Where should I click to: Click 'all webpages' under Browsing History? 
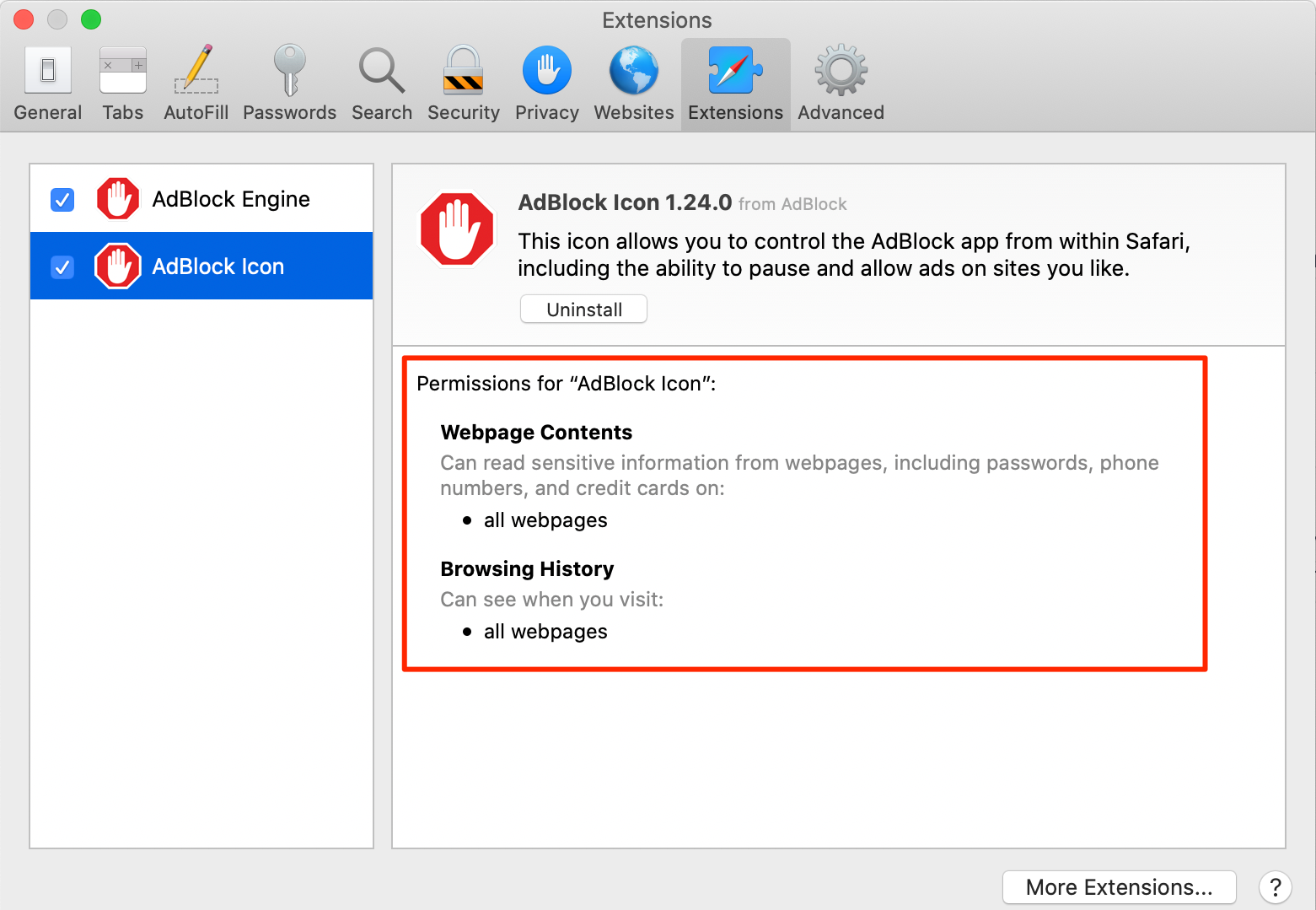coord(545,632)
